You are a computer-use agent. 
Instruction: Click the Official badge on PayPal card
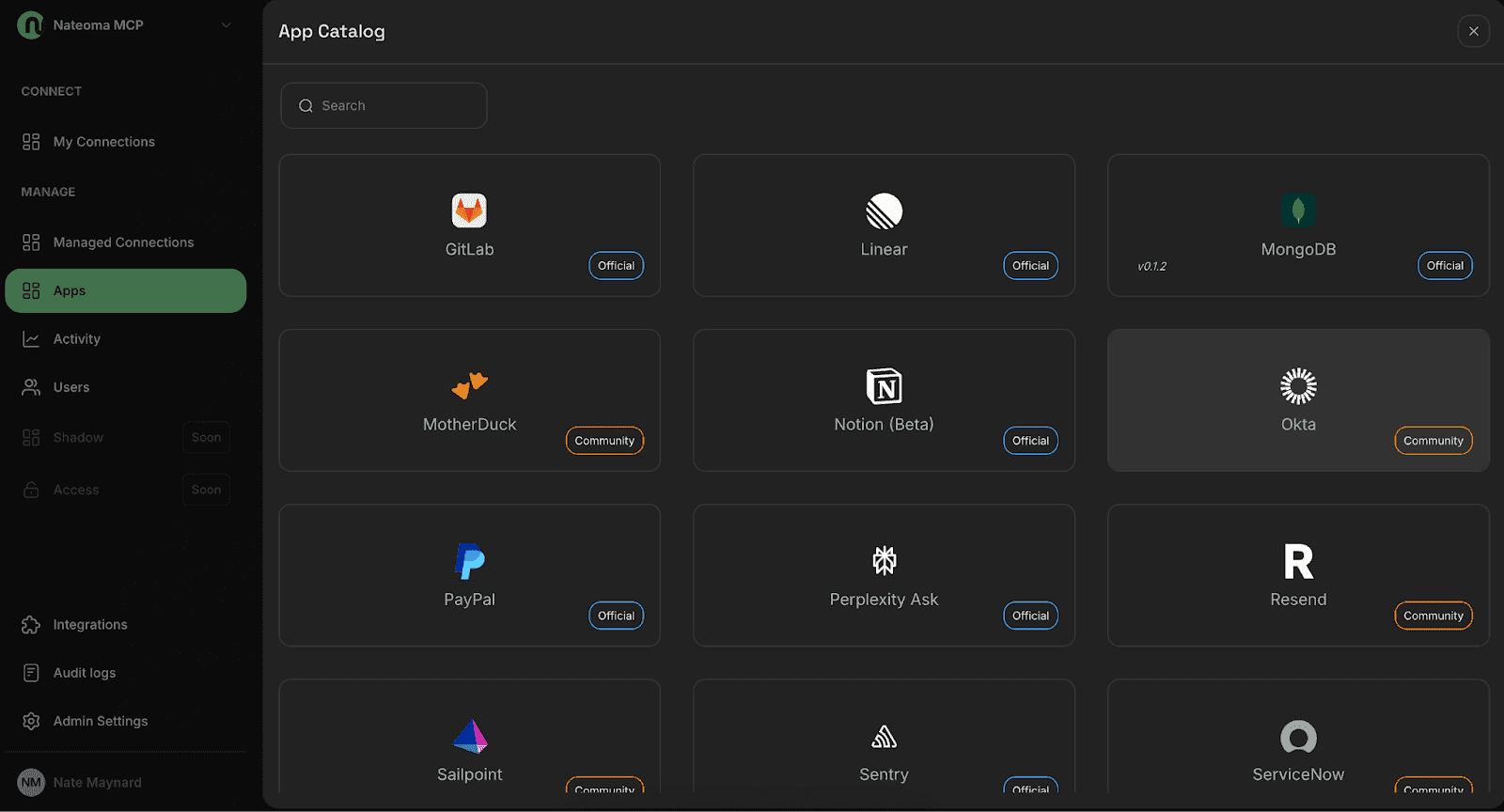coord(616,616)
